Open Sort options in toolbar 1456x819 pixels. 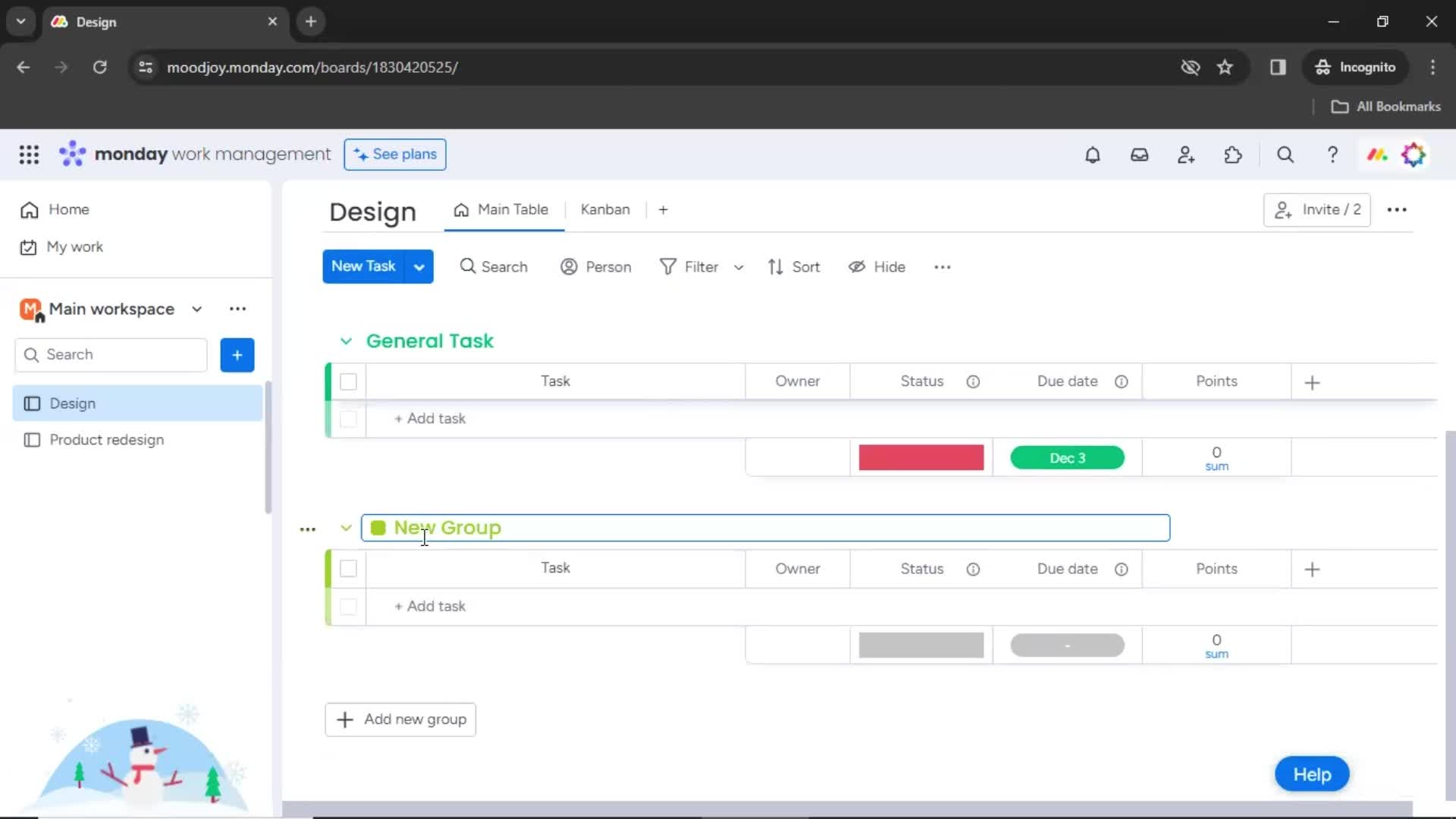[793, 267]
